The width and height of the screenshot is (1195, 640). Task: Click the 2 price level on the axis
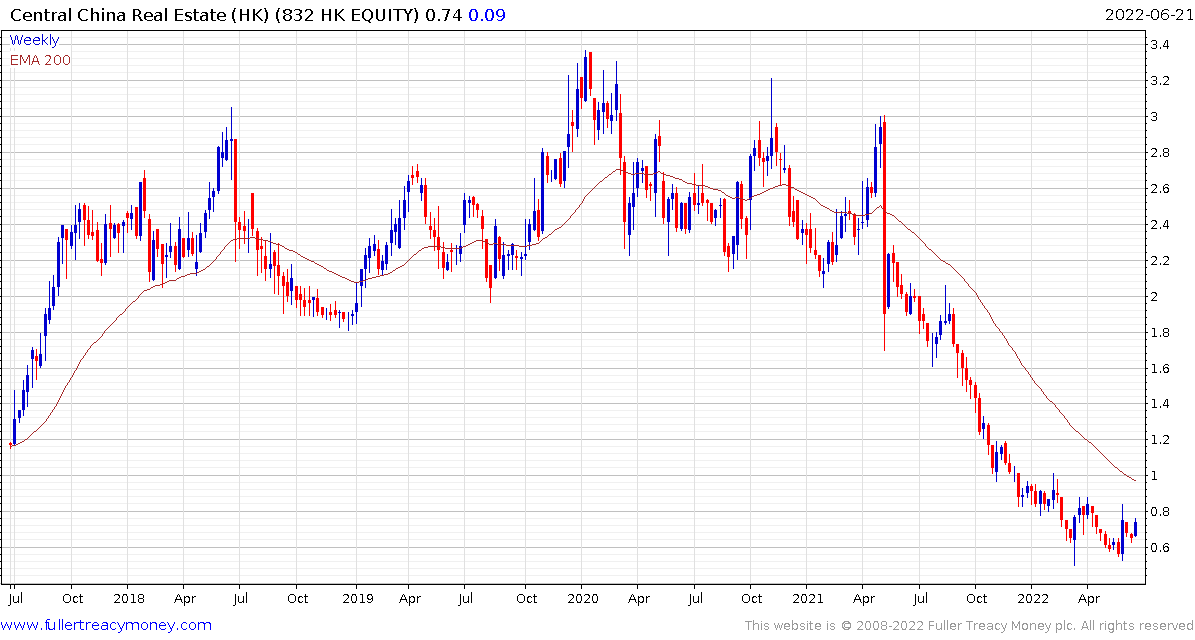[x=1155, y=297]
